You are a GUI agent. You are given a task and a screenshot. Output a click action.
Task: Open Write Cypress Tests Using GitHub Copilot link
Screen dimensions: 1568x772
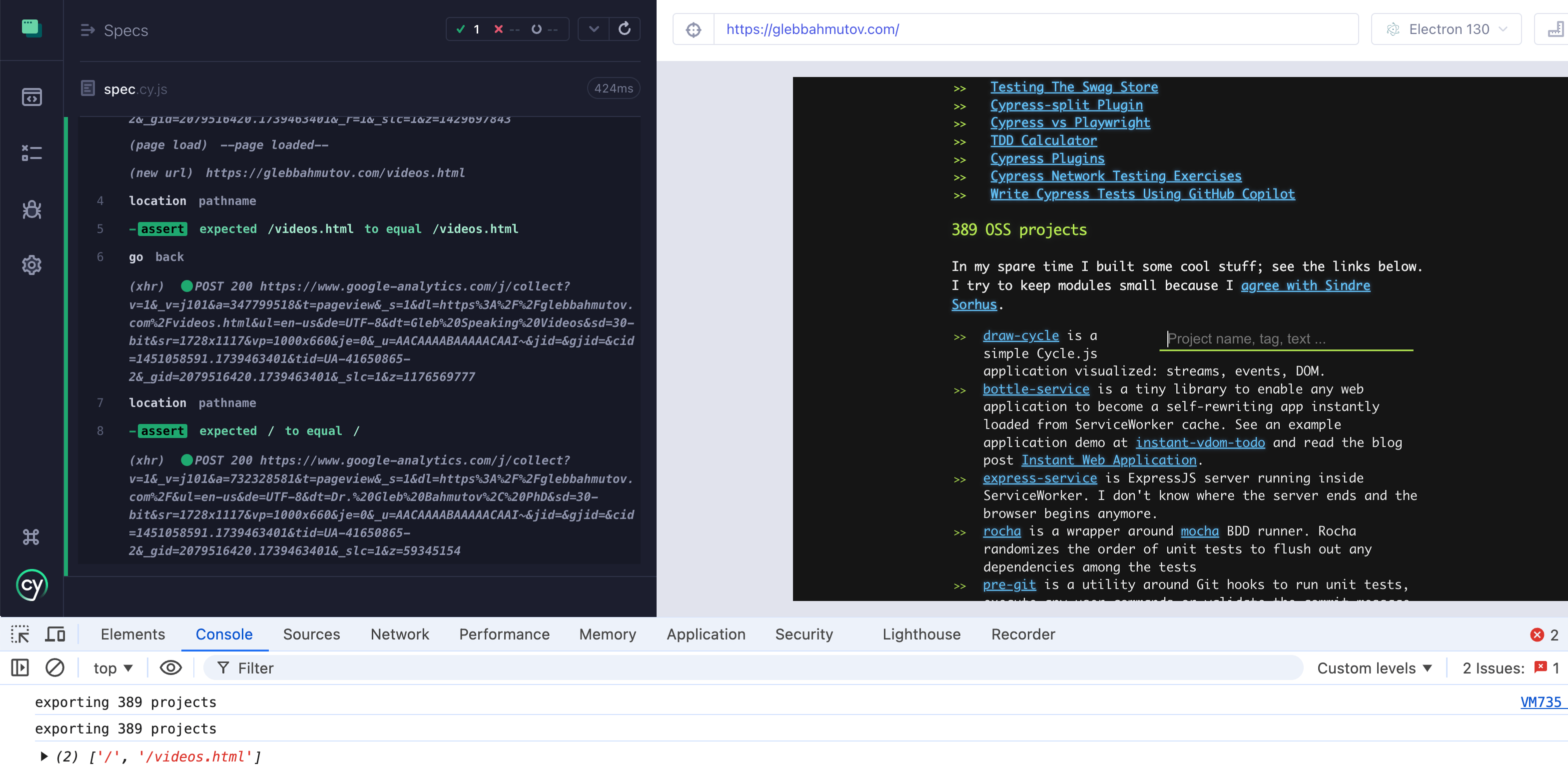(x=1143, y=194)
